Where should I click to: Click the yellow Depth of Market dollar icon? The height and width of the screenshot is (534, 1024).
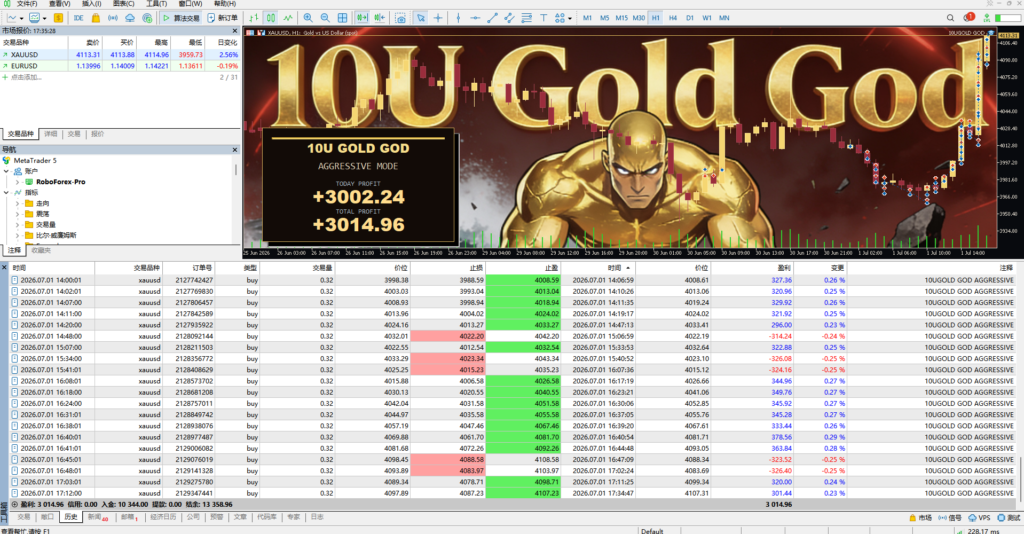[58, 18]
